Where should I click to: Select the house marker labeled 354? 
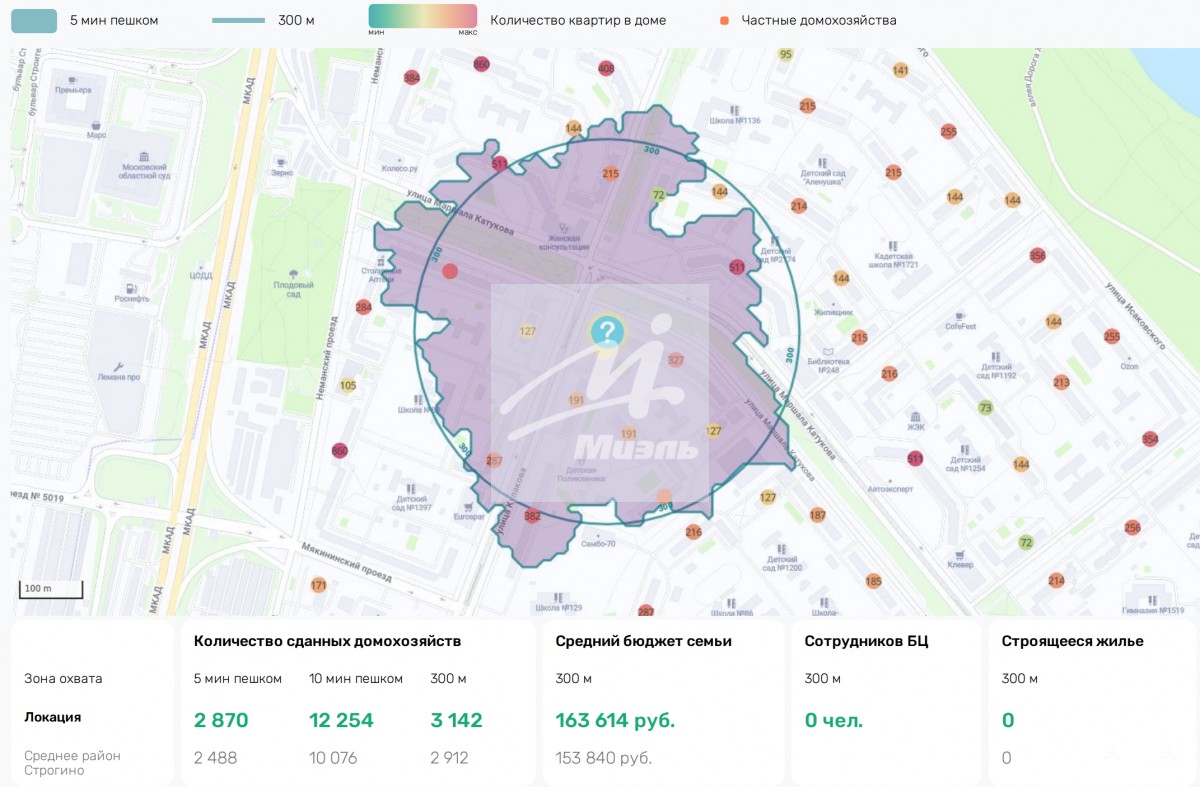[x=1150, y=439]
